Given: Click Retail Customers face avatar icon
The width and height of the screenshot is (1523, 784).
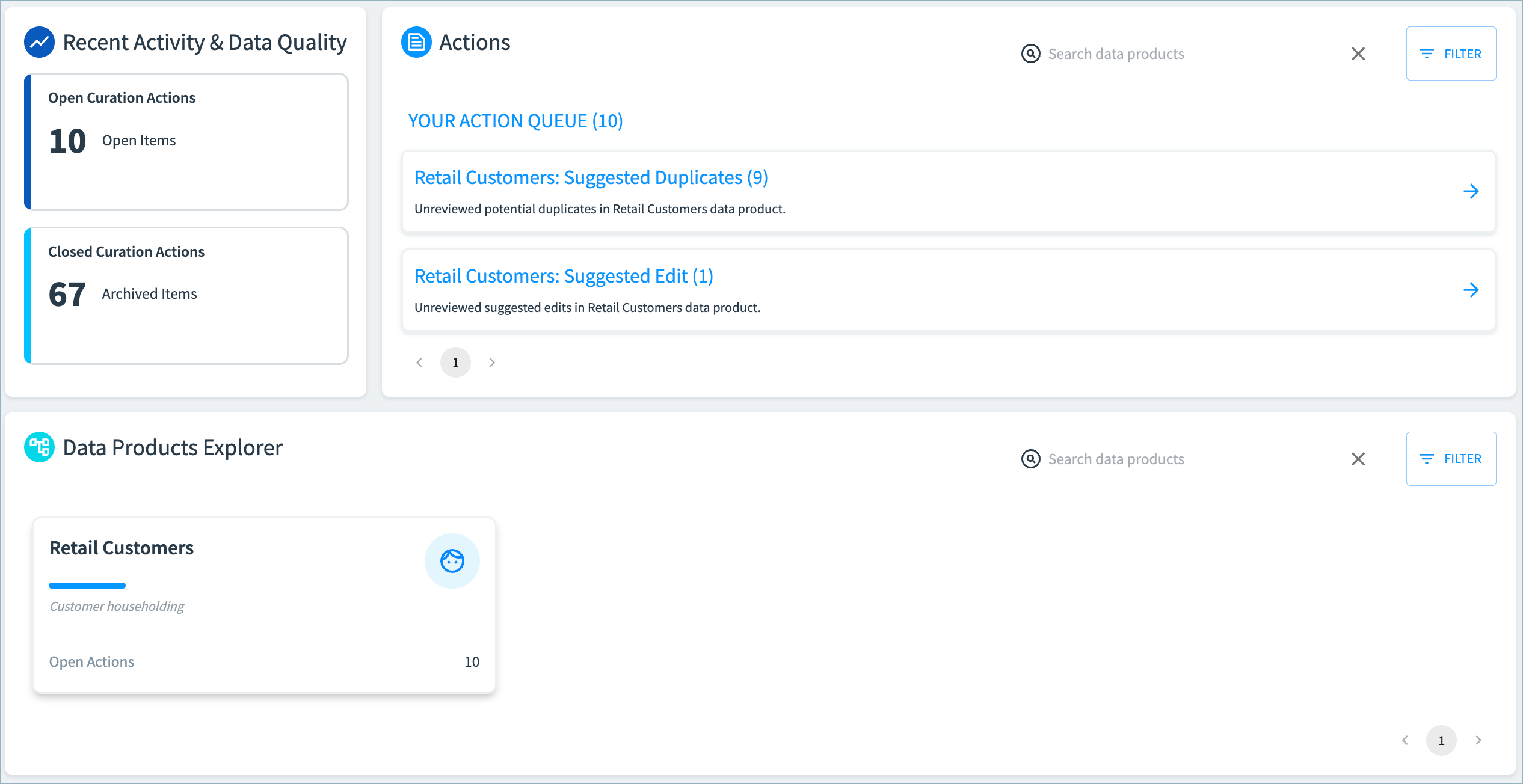Looking at the screenshot, I should [452, 561].
